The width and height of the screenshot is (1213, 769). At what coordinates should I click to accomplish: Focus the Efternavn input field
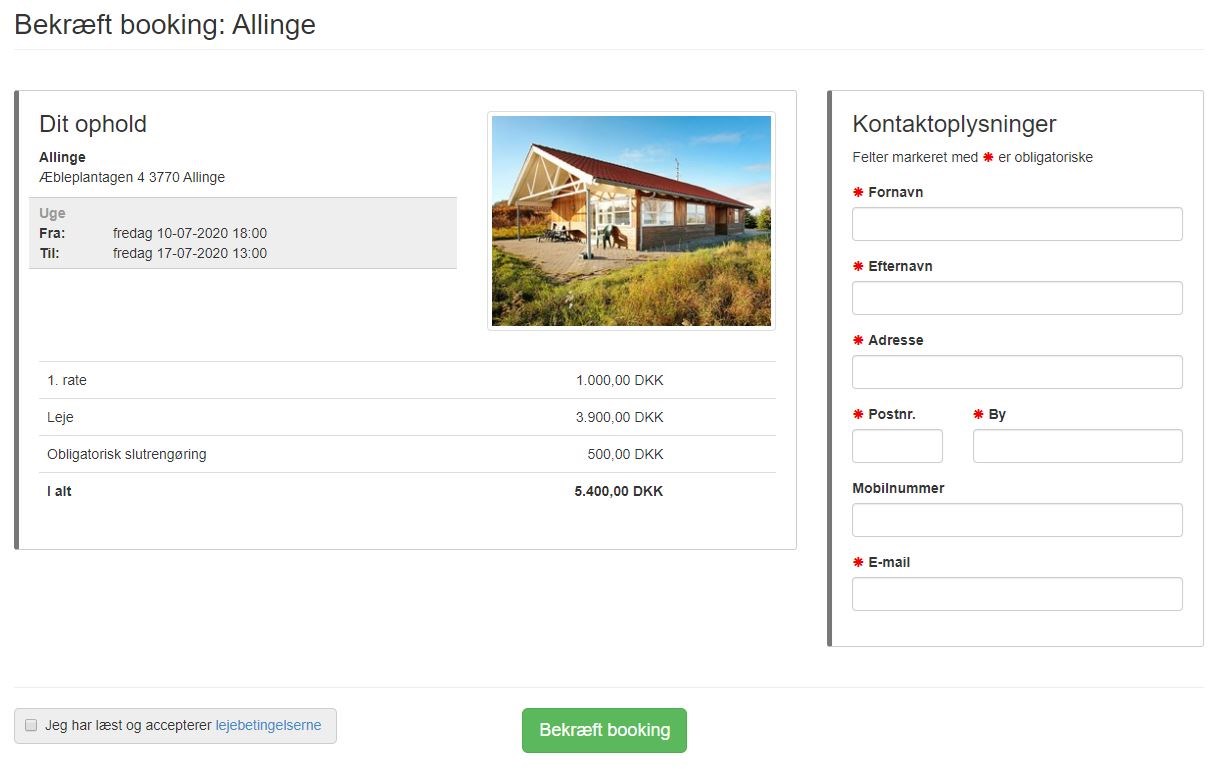(x=1017, y=298)
